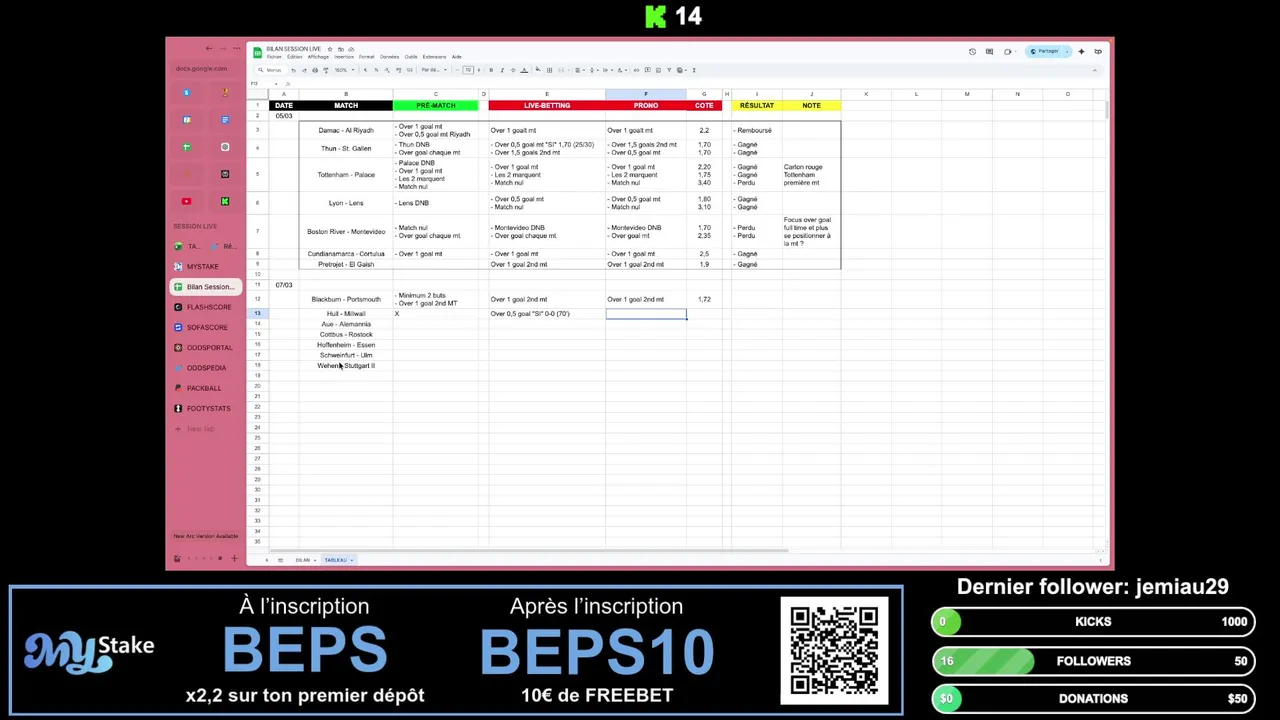This screenshot has width=1280, height=720.
Task: Add a comment from toolbar
Action: 647,70
